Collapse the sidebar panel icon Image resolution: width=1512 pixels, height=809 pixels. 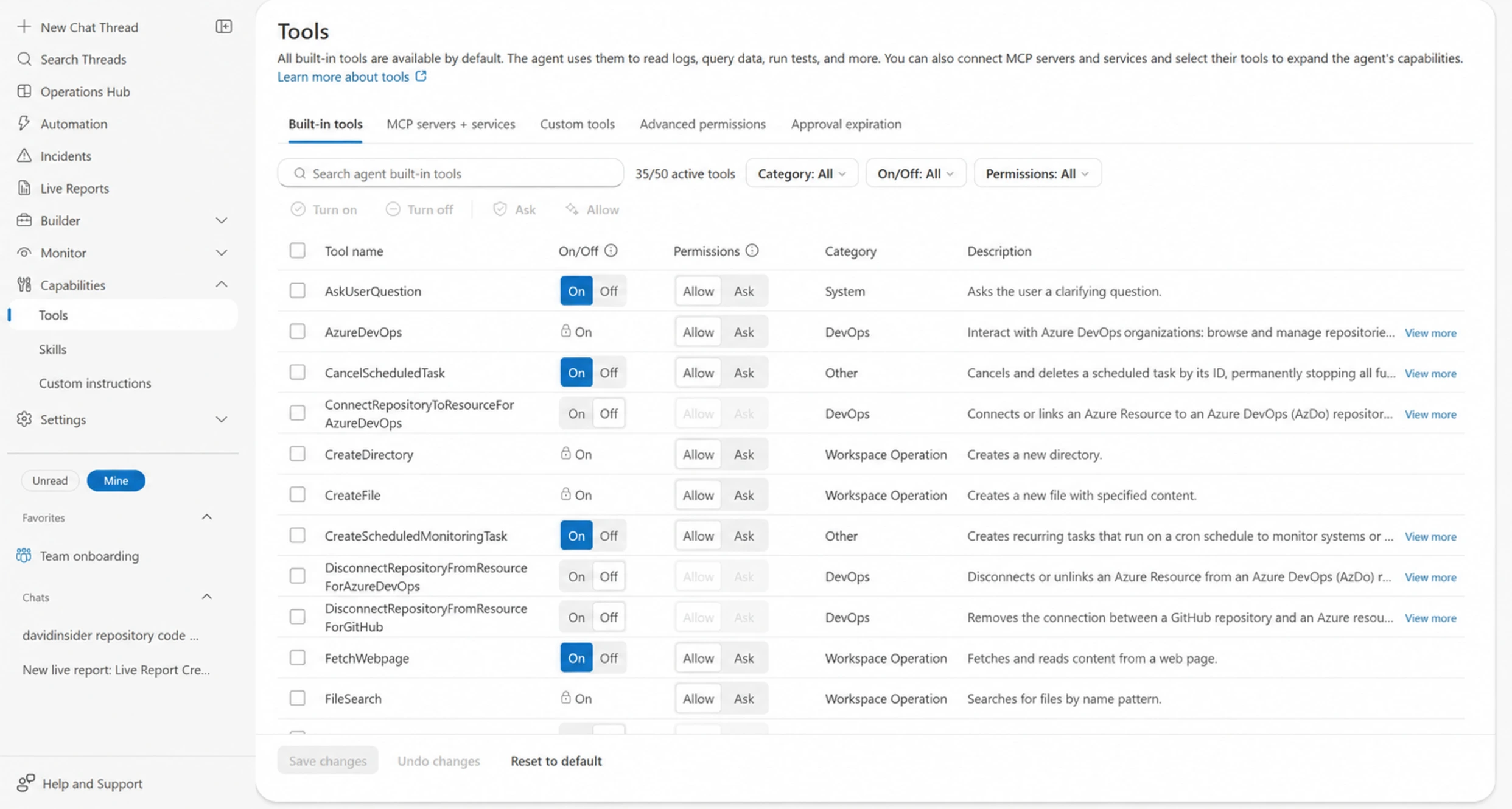(x=224, y=26)
